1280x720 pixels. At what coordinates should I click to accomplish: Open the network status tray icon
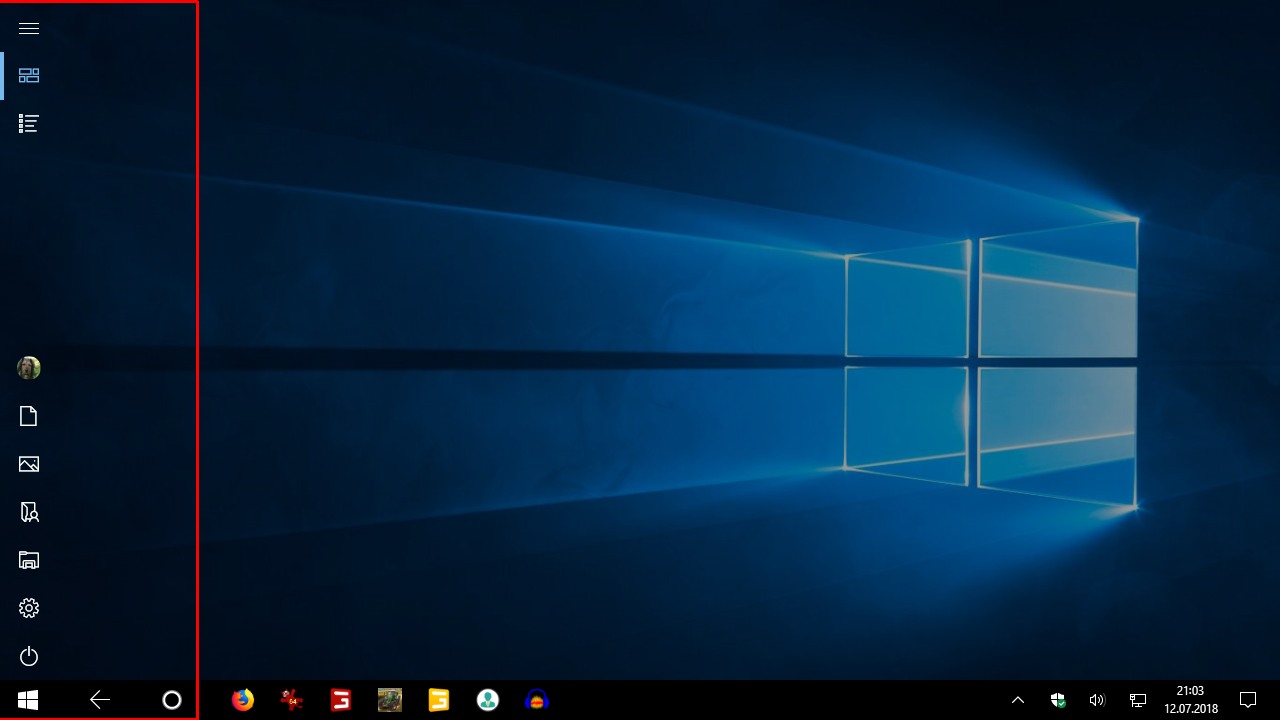[x=1138, y=700]
